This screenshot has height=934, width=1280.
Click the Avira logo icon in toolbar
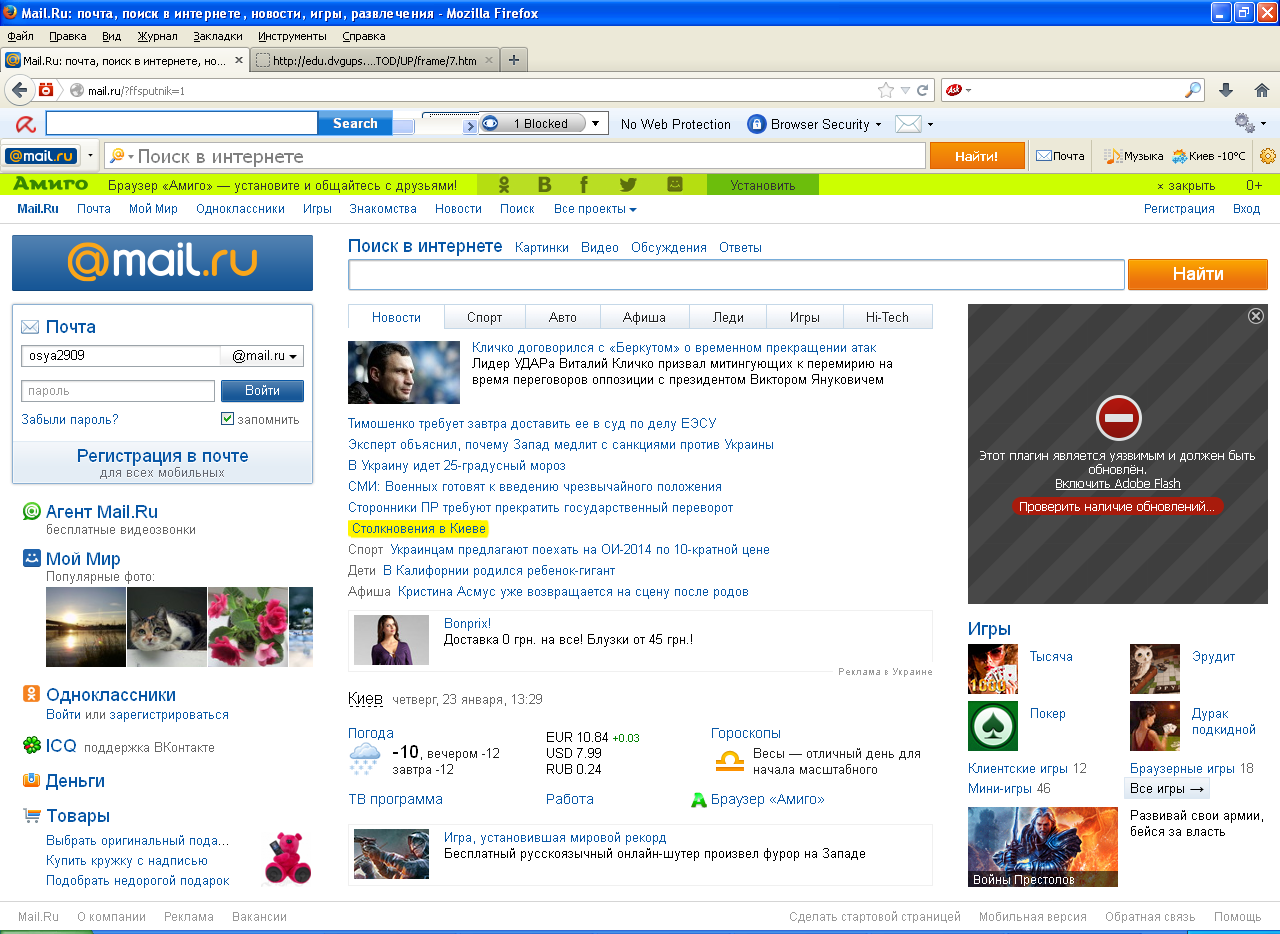(25, 124)
